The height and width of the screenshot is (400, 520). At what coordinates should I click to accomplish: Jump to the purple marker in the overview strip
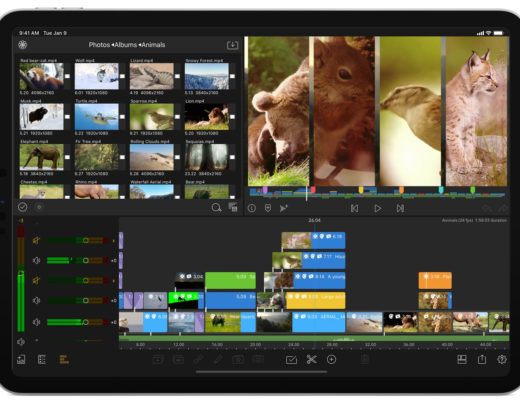(x=265, y=190)
